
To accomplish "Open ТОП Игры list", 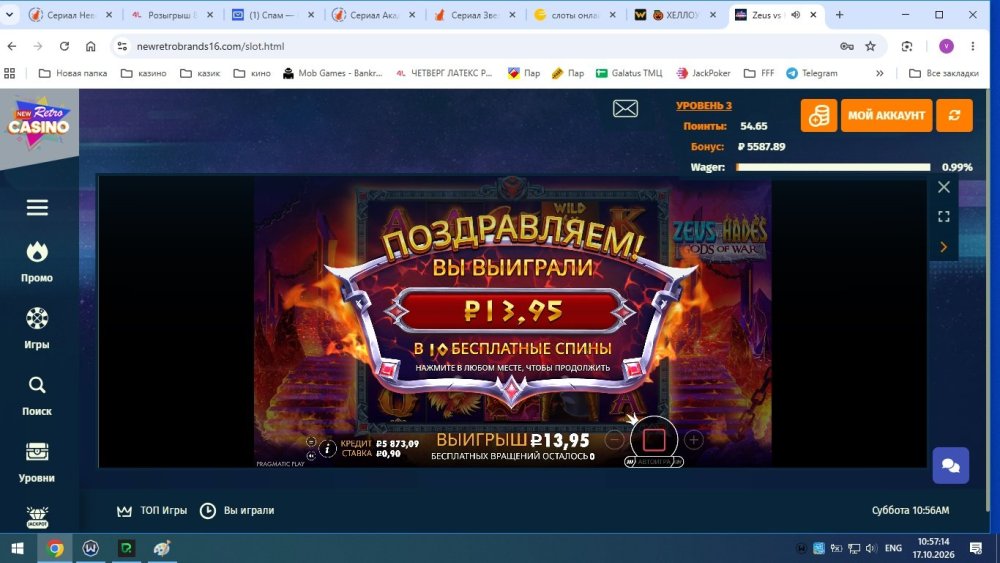I will coord(152,511).
